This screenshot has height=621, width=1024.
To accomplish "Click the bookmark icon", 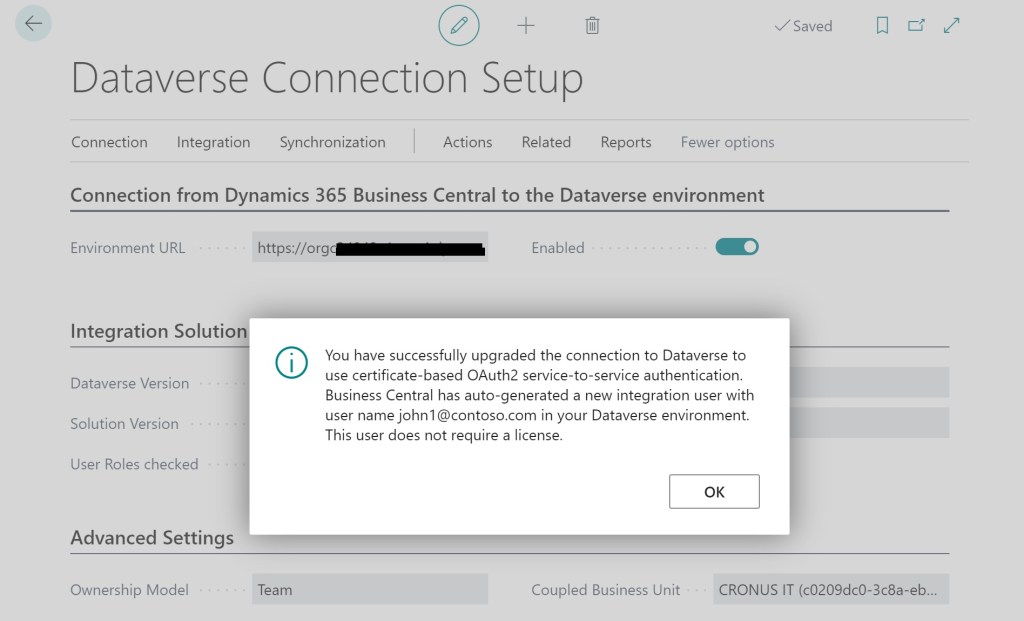I will click(x=882, y=26).
